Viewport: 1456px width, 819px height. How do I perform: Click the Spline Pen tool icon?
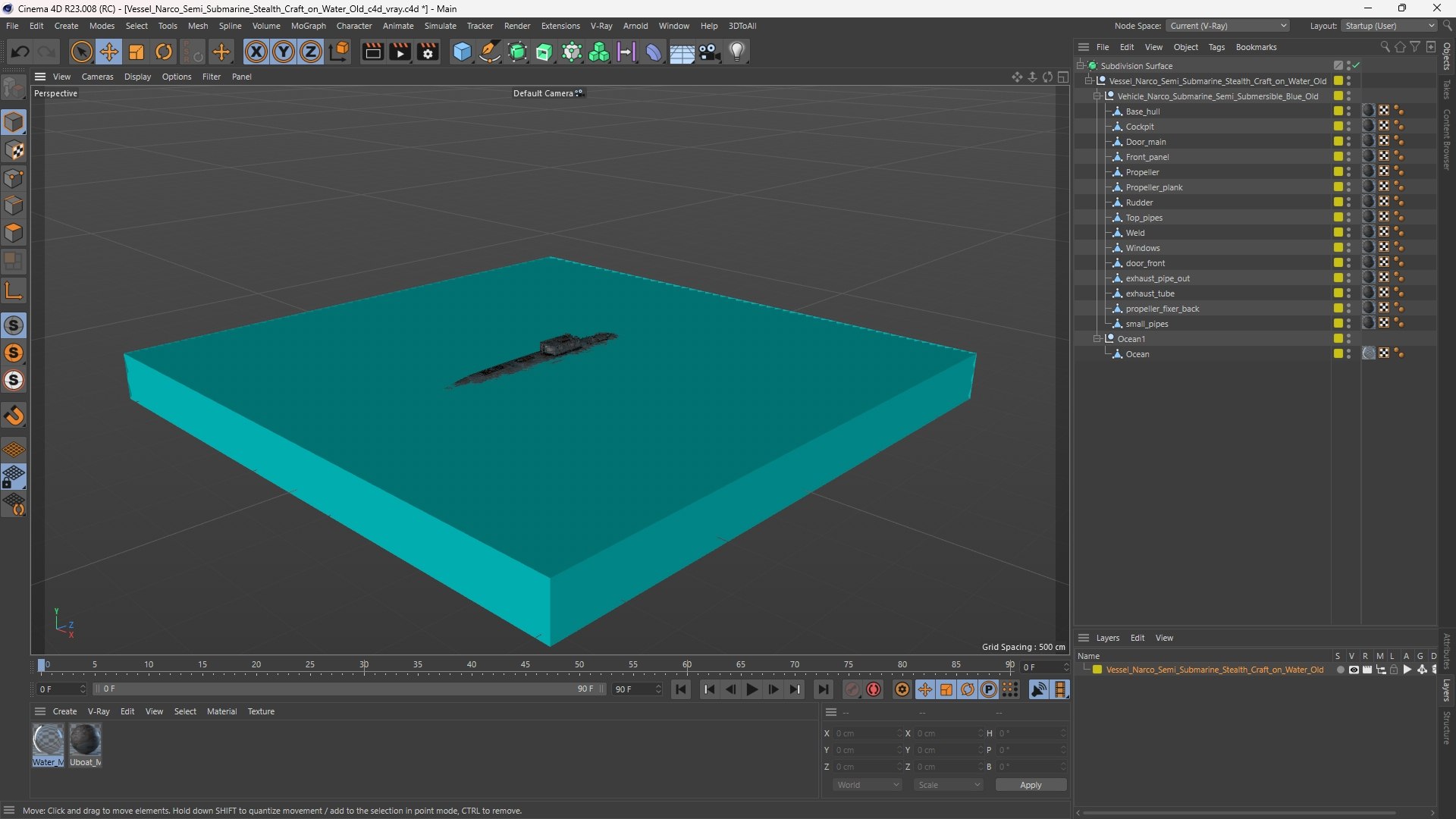click(490, 52)
